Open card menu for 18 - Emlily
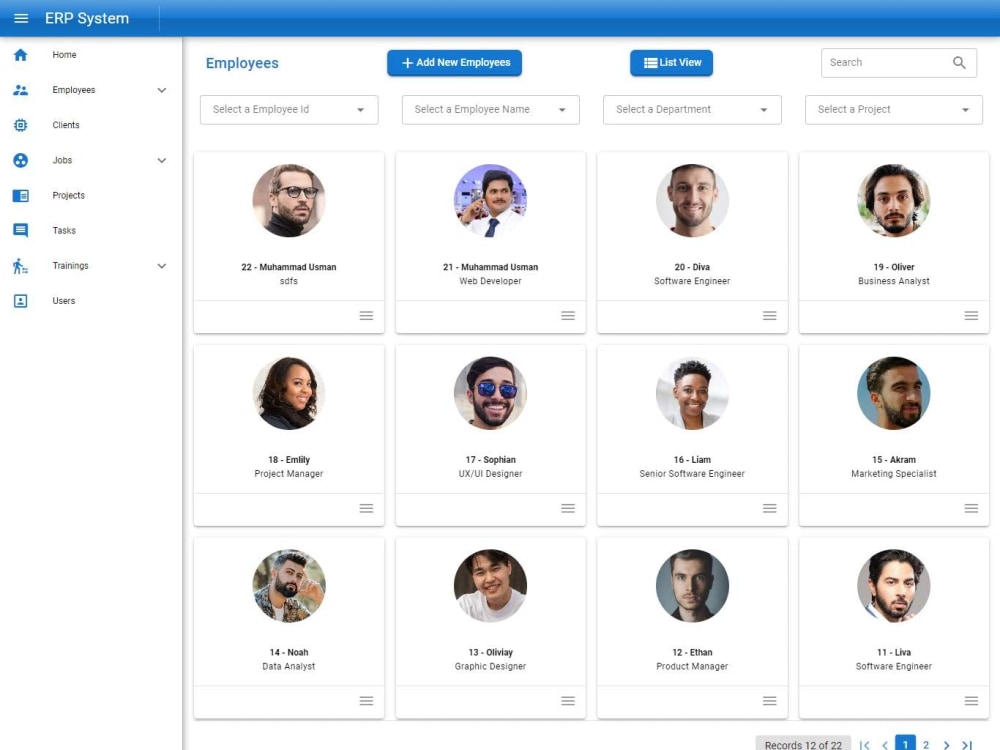Image resolution: width=1000 pixels, height=750 pixels. [366, 508]
